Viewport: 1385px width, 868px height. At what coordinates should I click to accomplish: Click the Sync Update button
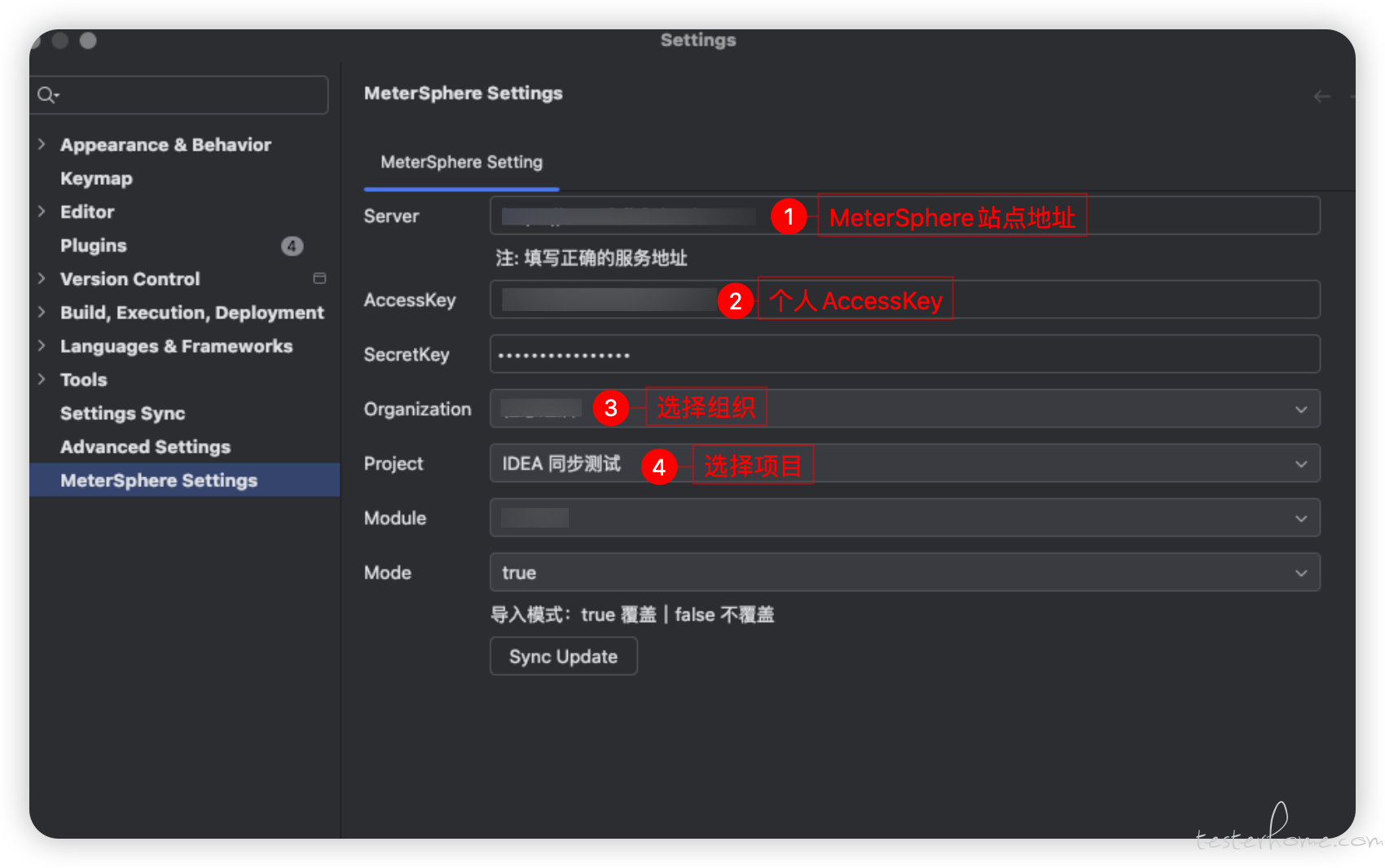[564, 656]
